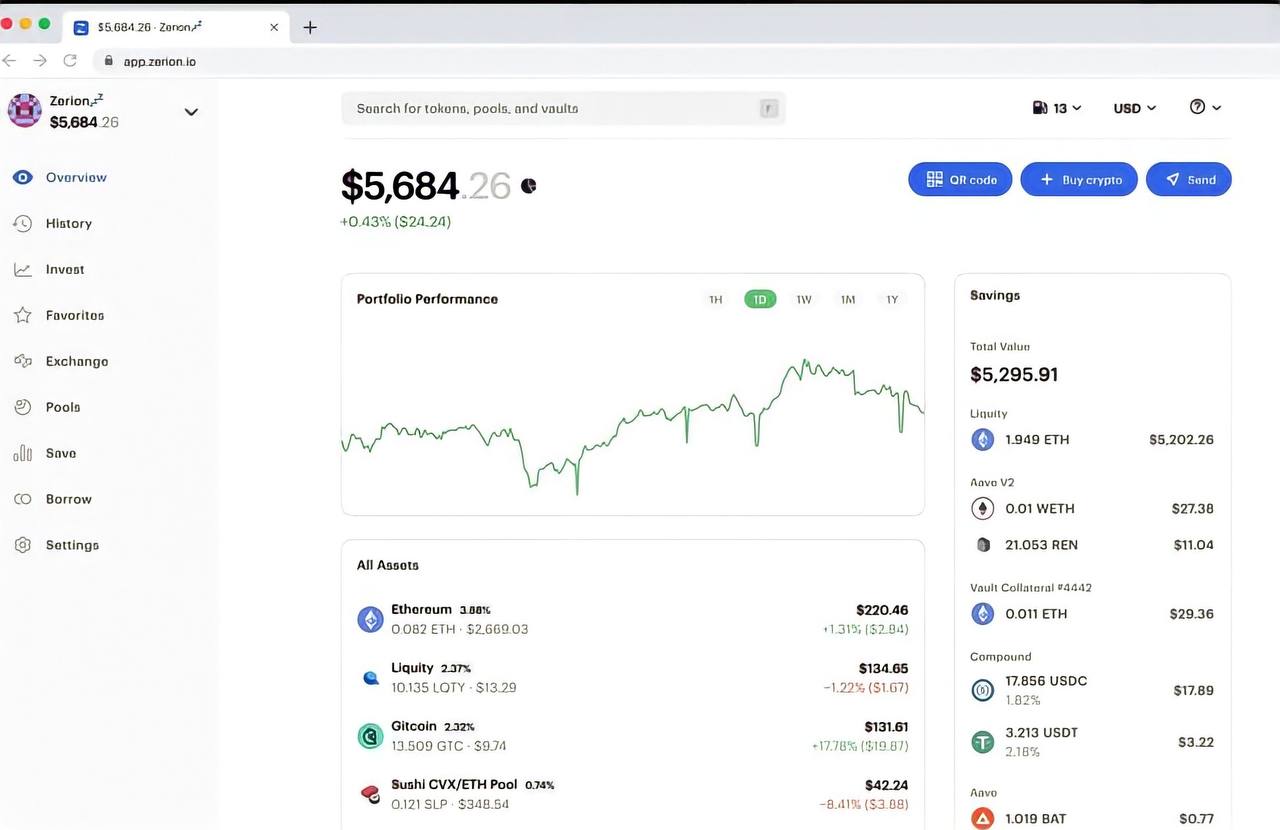
Task: Click the REN token icon
Action: click(983, 545)
